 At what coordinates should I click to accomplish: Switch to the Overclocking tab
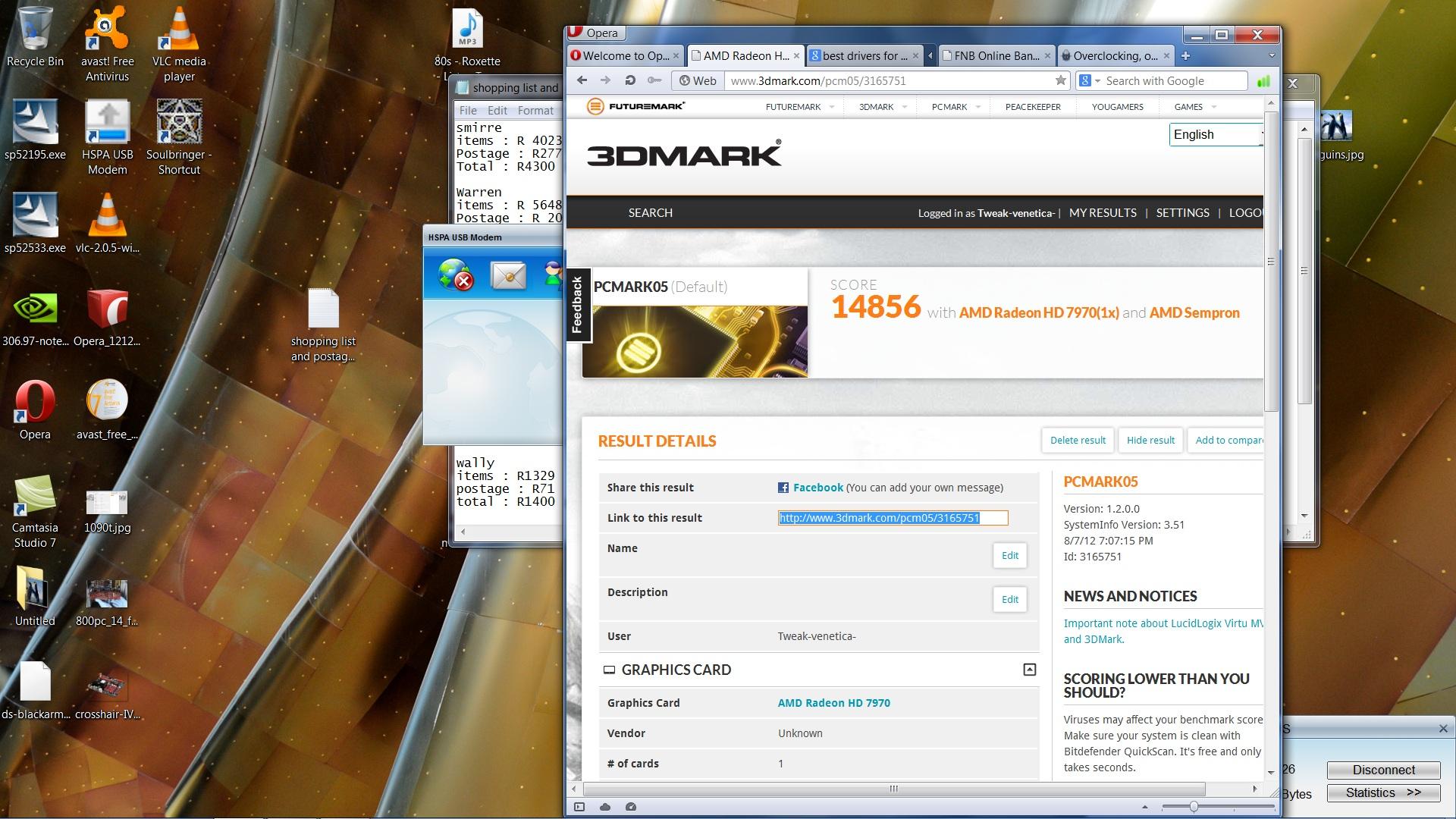[1116, 55]
